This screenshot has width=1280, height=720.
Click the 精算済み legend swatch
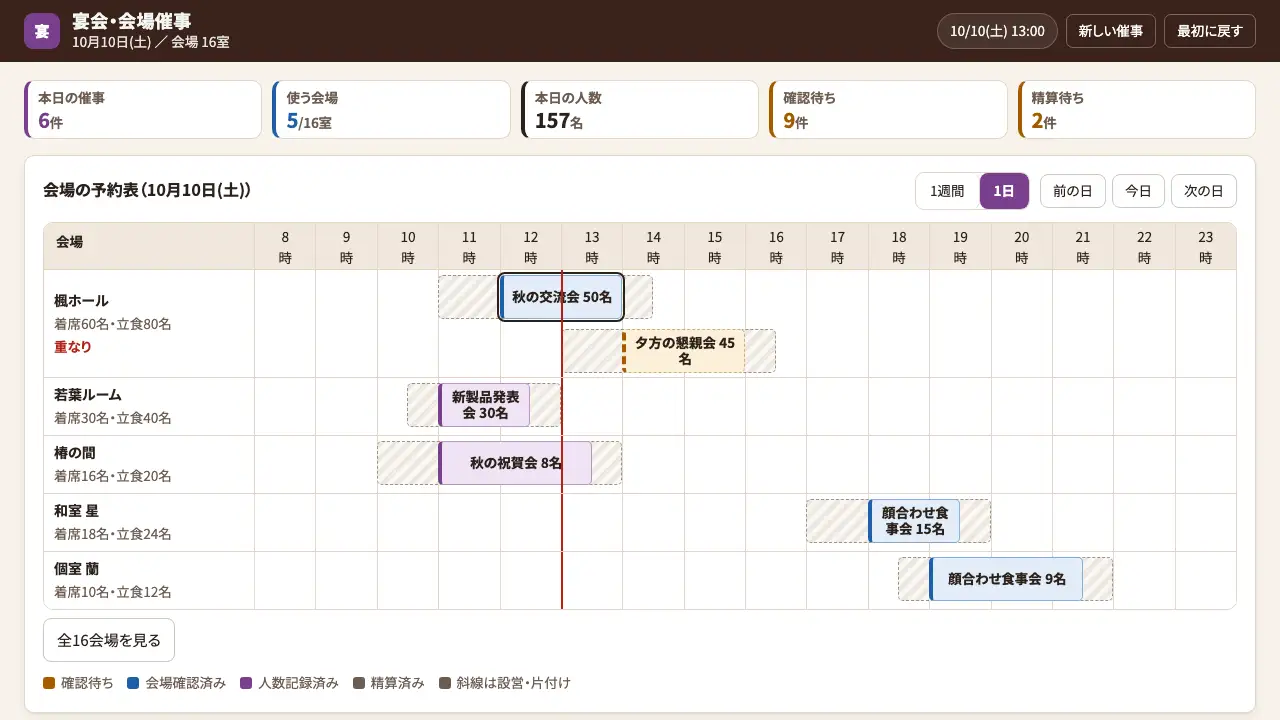tap(359, 683)
